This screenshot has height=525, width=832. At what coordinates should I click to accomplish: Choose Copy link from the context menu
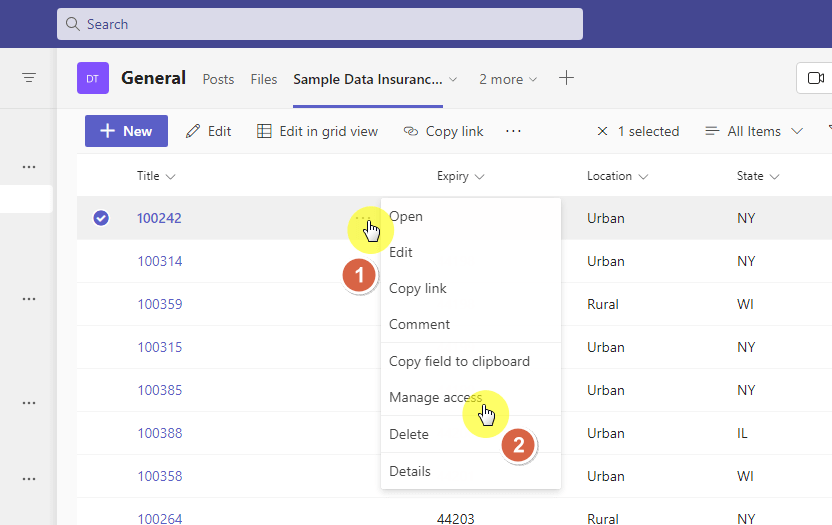(x=471, y=289)
